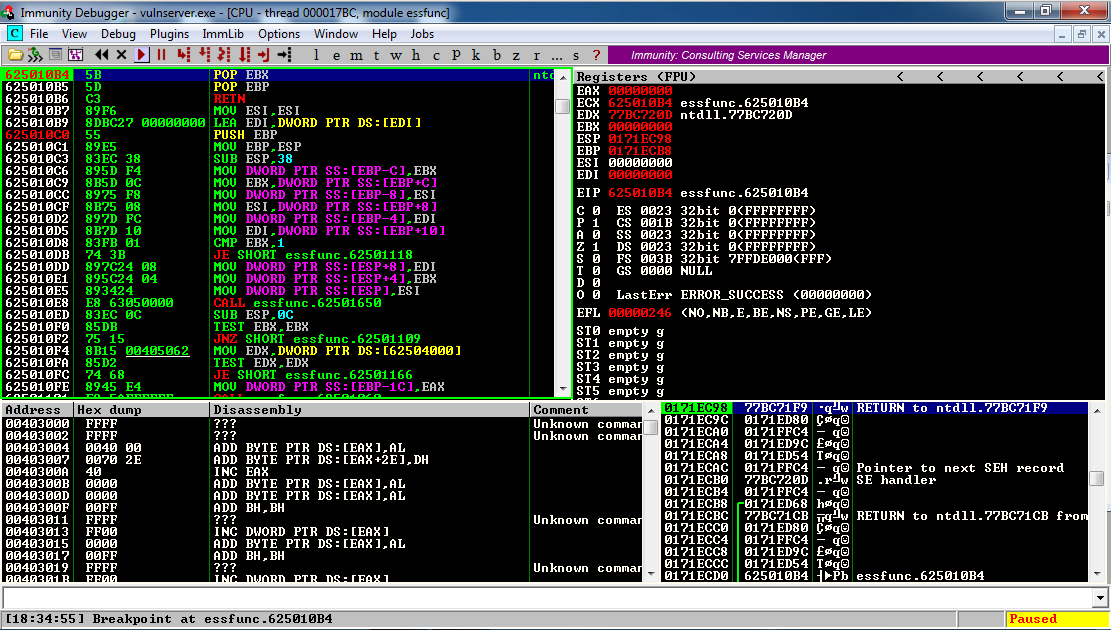Open breakpoints window with 'b' button
Image resolution: width=1111 pixels, height=630 pixels.
pyautogui.click(x=497, y=55)
